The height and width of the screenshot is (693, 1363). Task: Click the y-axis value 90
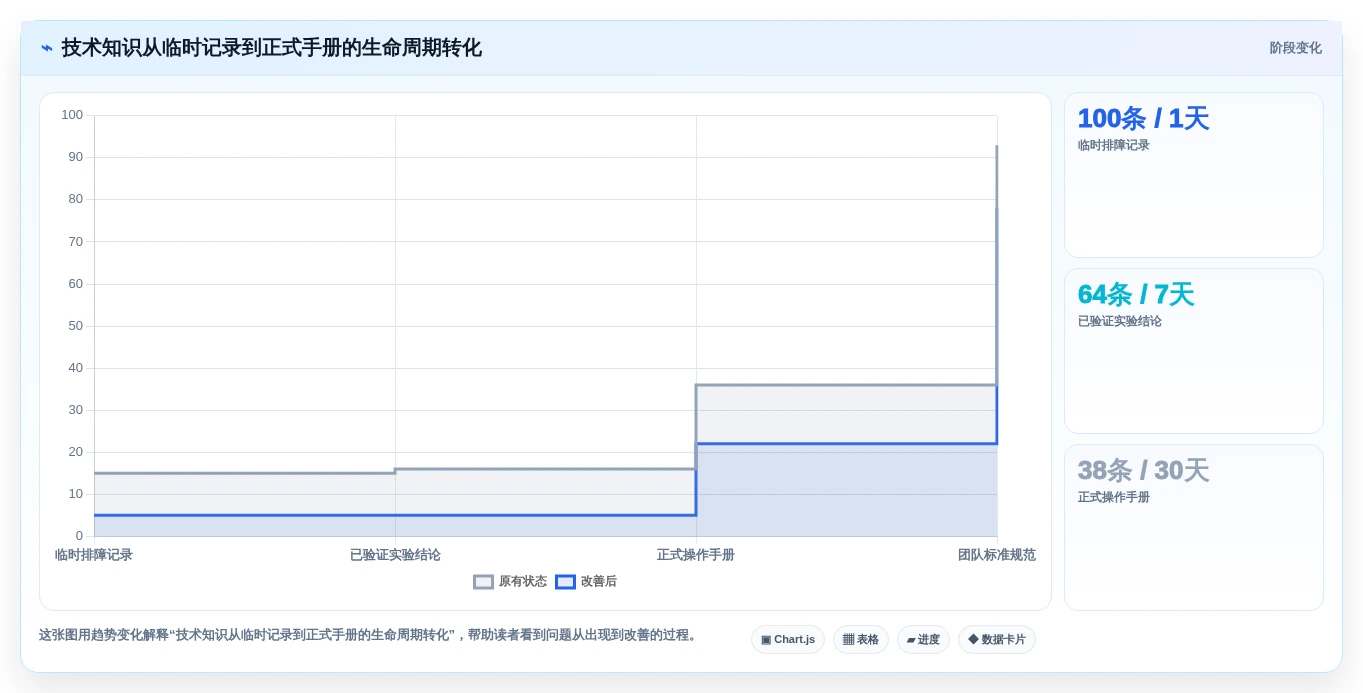coord(75,157)
